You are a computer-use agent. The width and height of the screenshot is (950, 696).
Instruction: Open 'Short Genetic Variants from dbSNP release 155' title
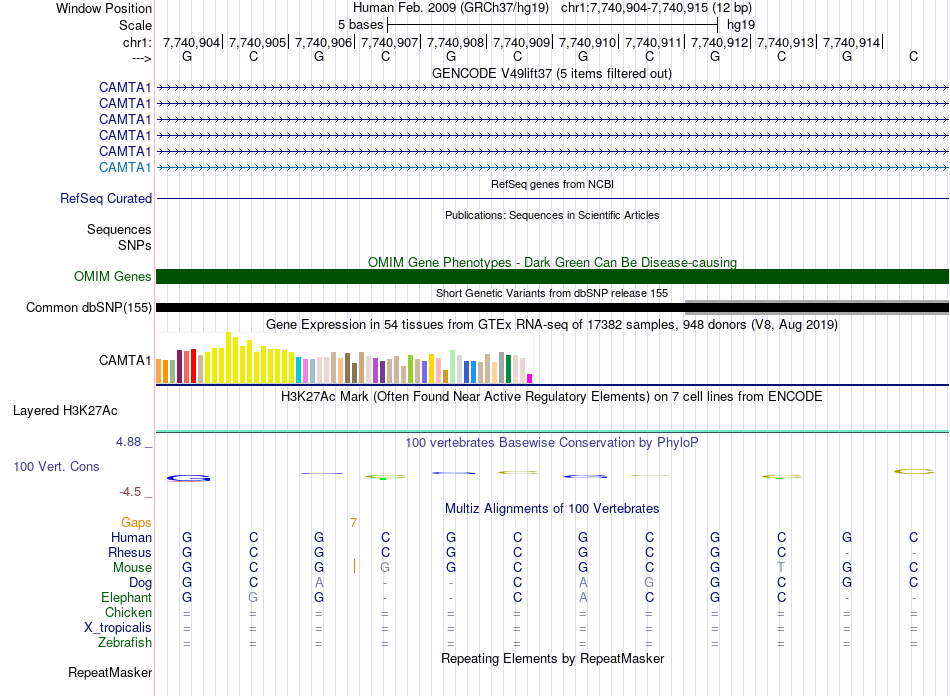(x=552, y=293)
